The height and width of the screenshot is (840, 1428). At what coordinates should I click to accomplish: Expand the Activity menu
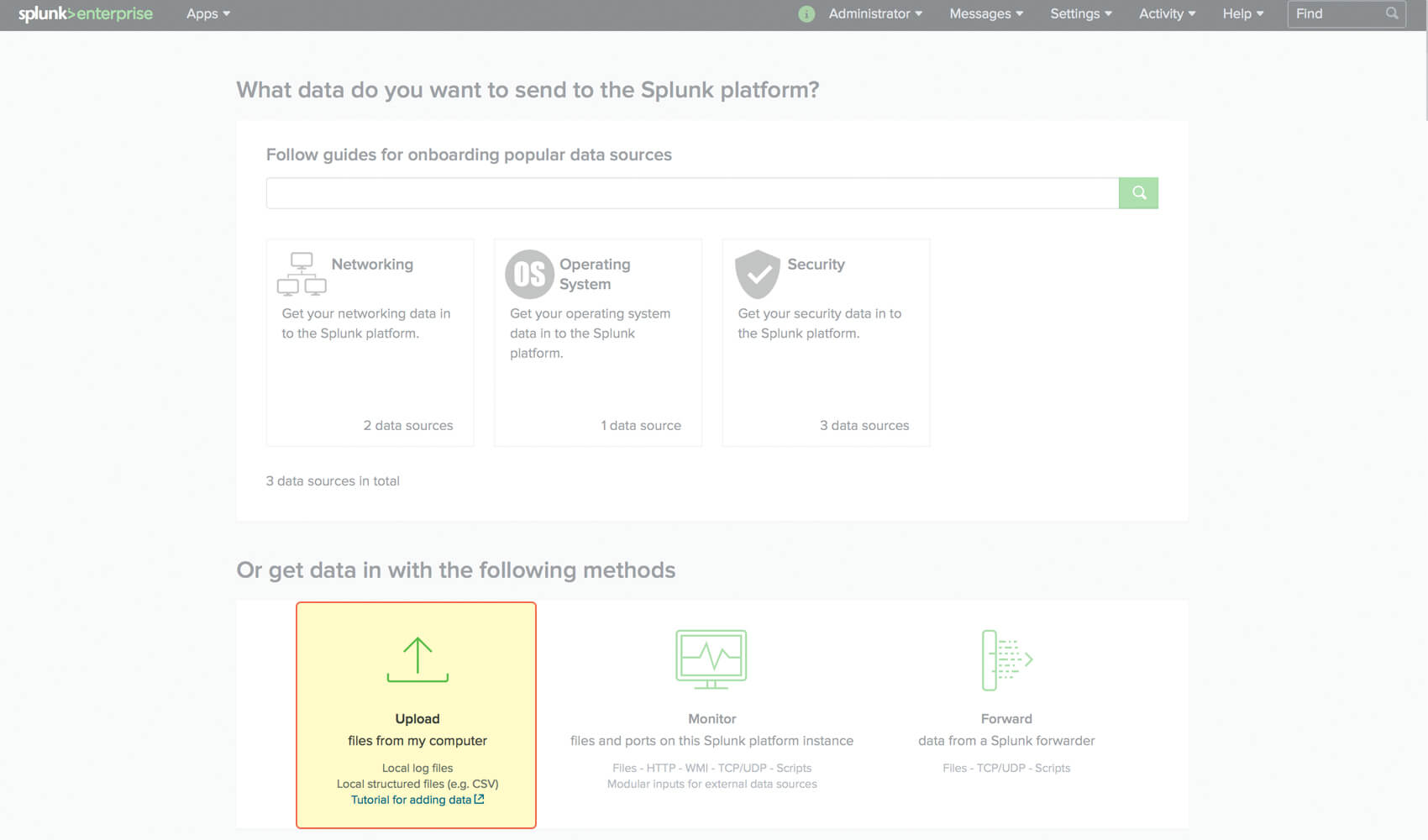(x=1168, y=13)
